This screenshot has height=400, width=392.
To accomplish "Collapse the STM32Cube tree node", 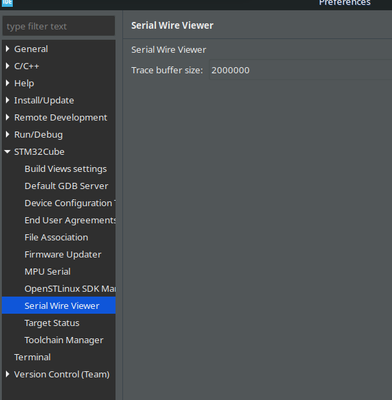I will (x=7, y=152).
